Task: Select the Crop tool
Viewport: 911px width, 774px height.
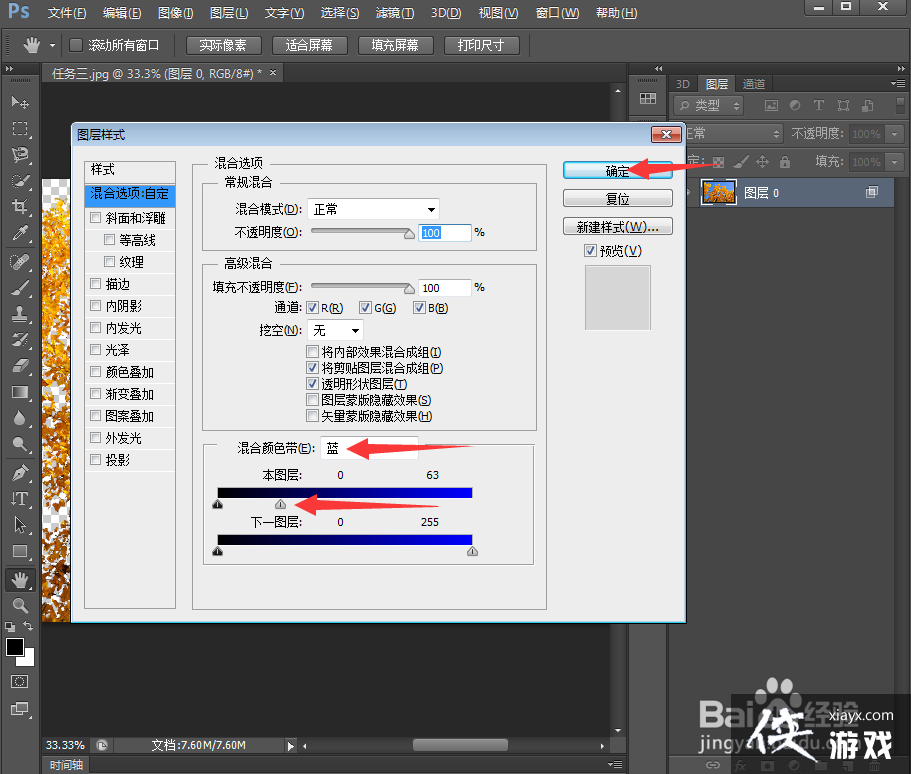Action: coord(19,207)
